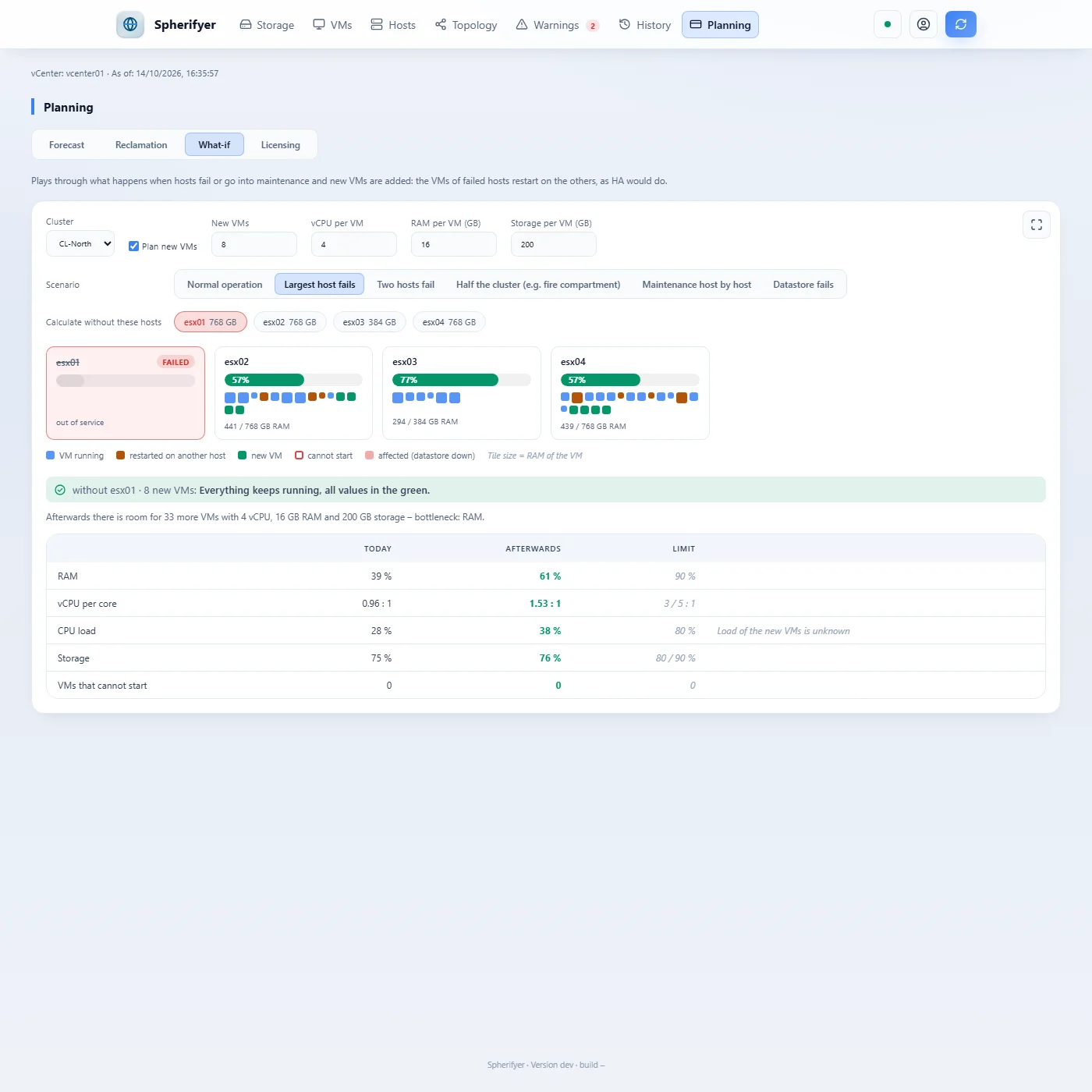Click the esx03 77% RAM usage bar

point(462,380)
